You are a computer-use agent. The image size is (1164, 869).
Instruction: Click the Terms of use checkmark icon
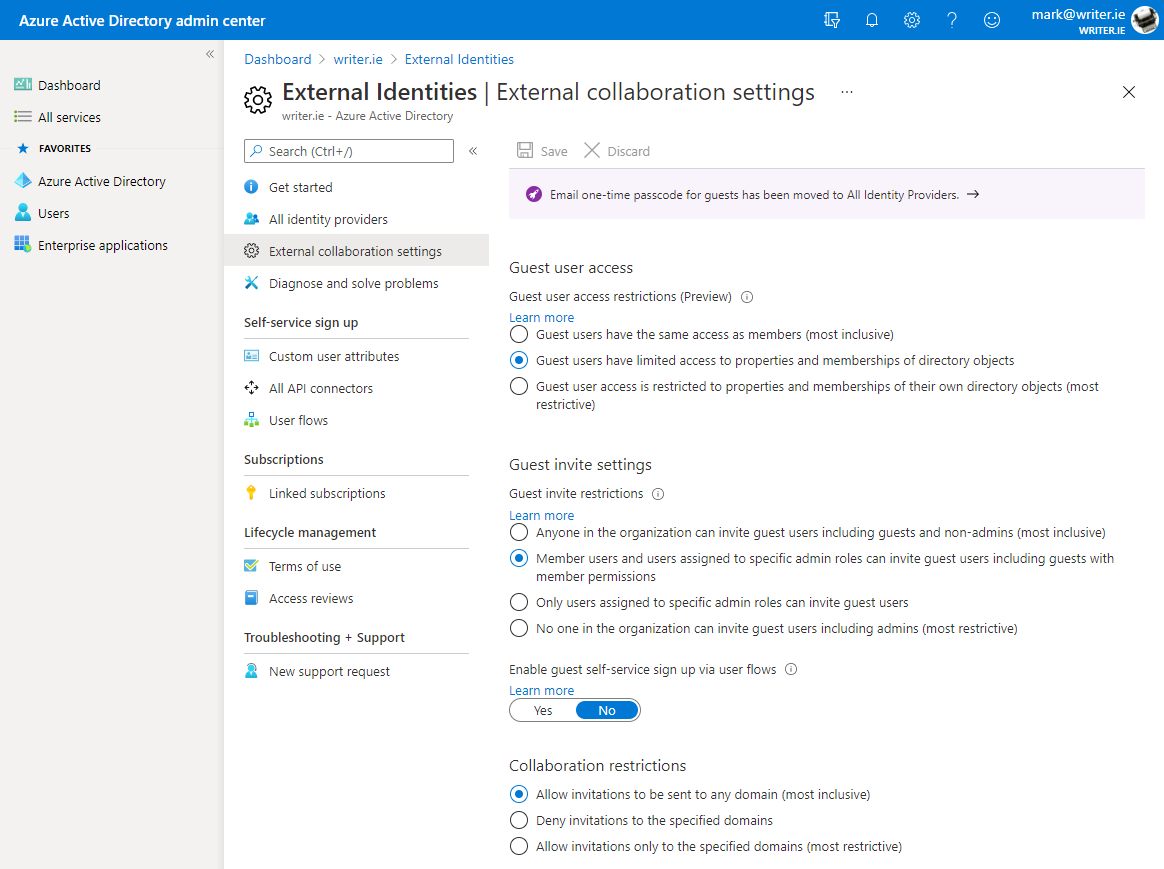(252, 566)
